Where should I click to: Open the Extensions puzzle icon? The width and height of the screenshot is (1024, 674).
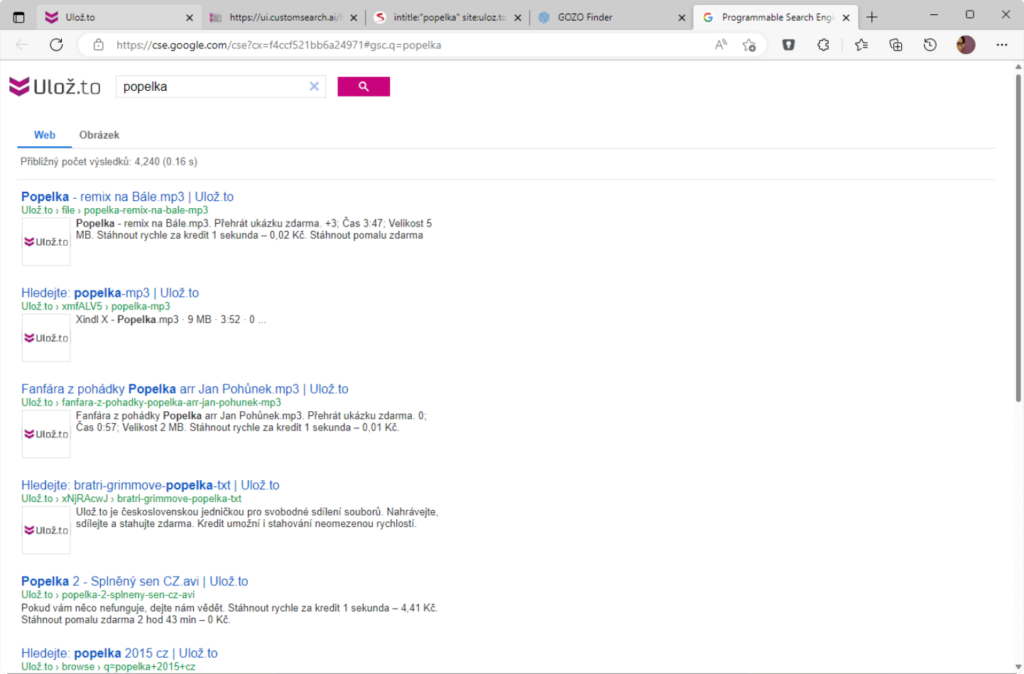823,44
